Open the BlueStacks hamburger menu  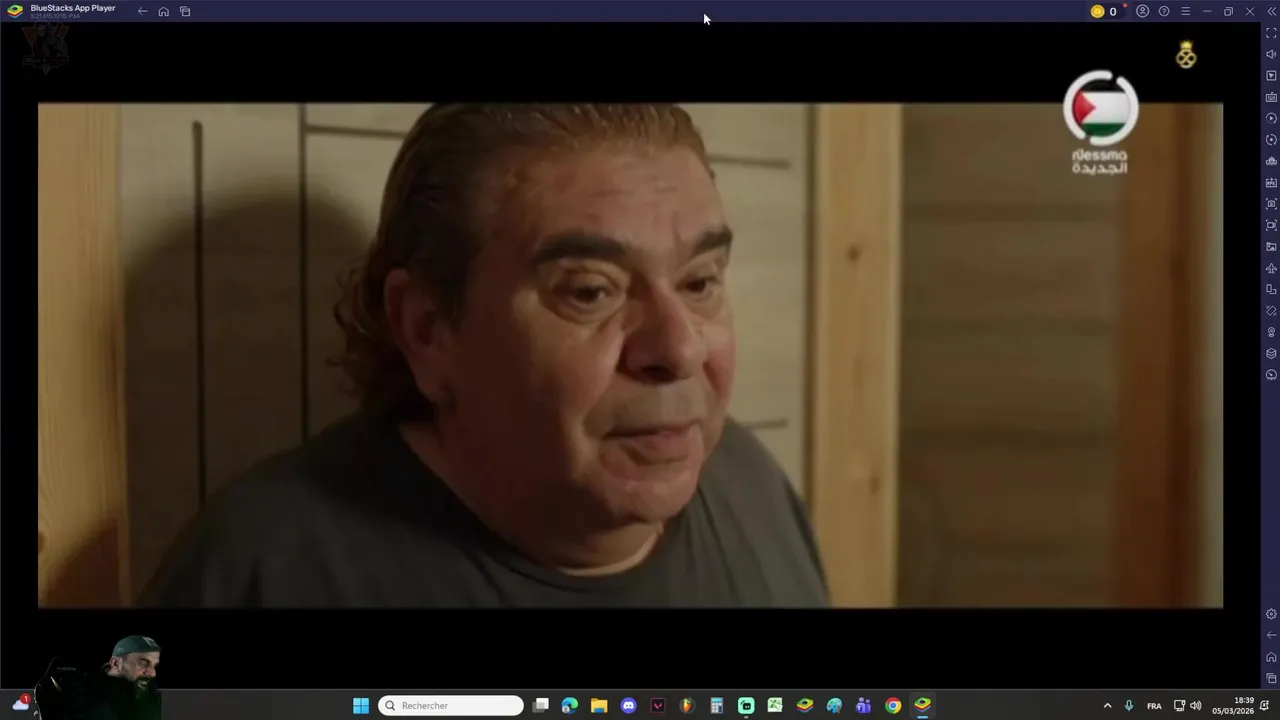1185,11
